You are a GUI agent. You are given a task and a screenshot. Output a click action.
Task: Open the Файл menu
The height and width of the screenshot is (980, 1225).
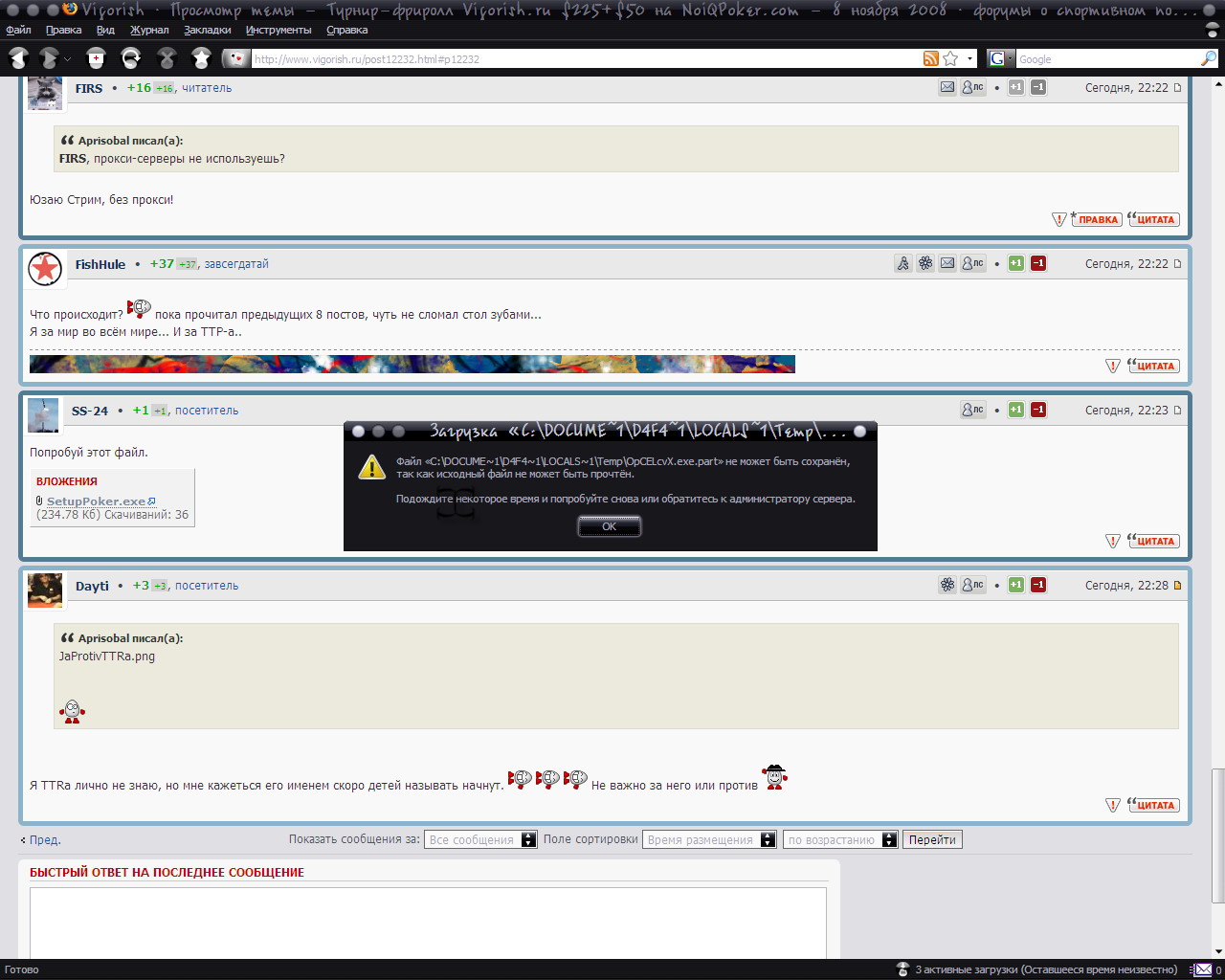(18, 30)
